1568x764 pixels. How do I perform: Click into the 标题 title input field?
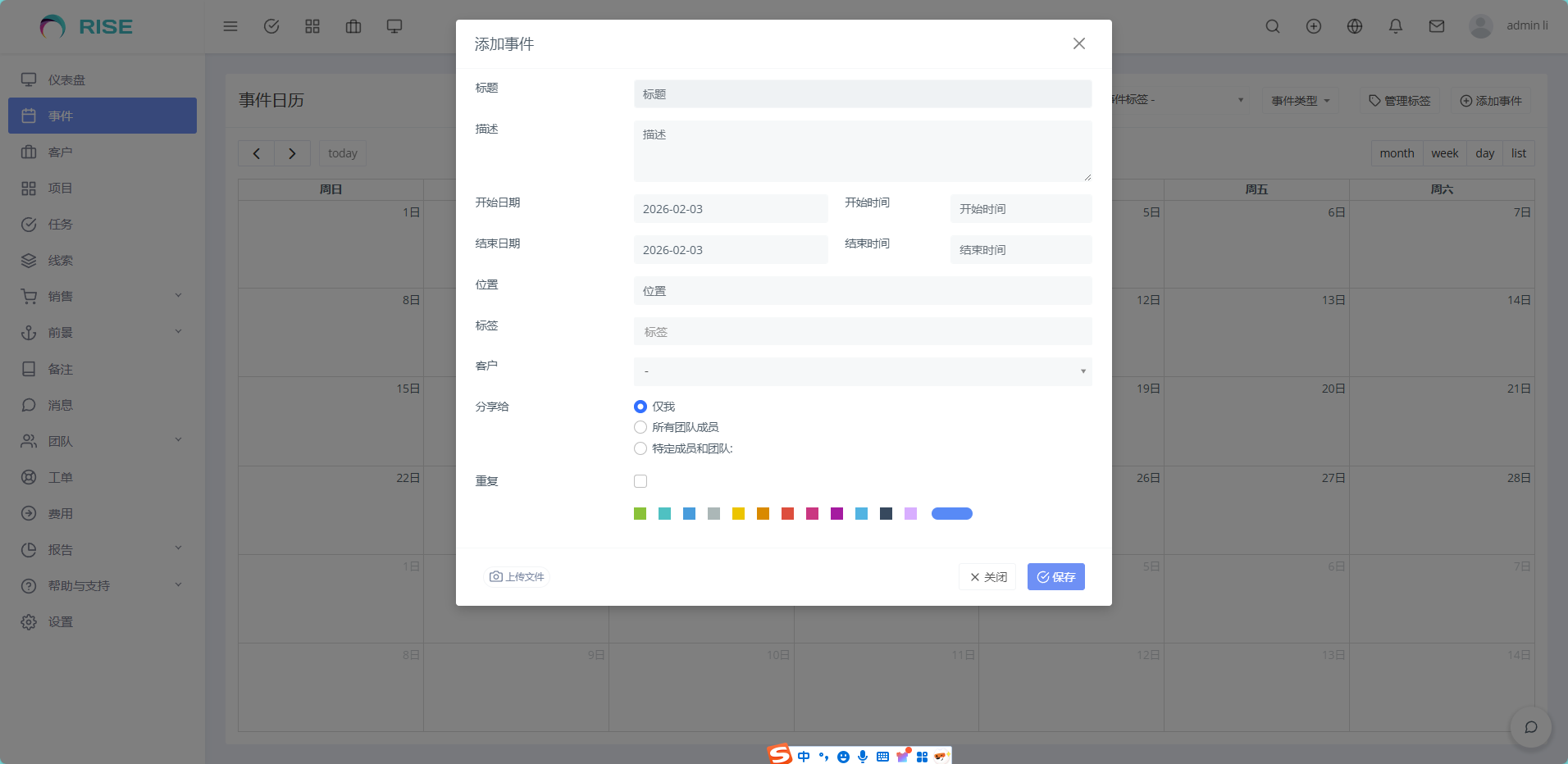(x=862, y=94)
